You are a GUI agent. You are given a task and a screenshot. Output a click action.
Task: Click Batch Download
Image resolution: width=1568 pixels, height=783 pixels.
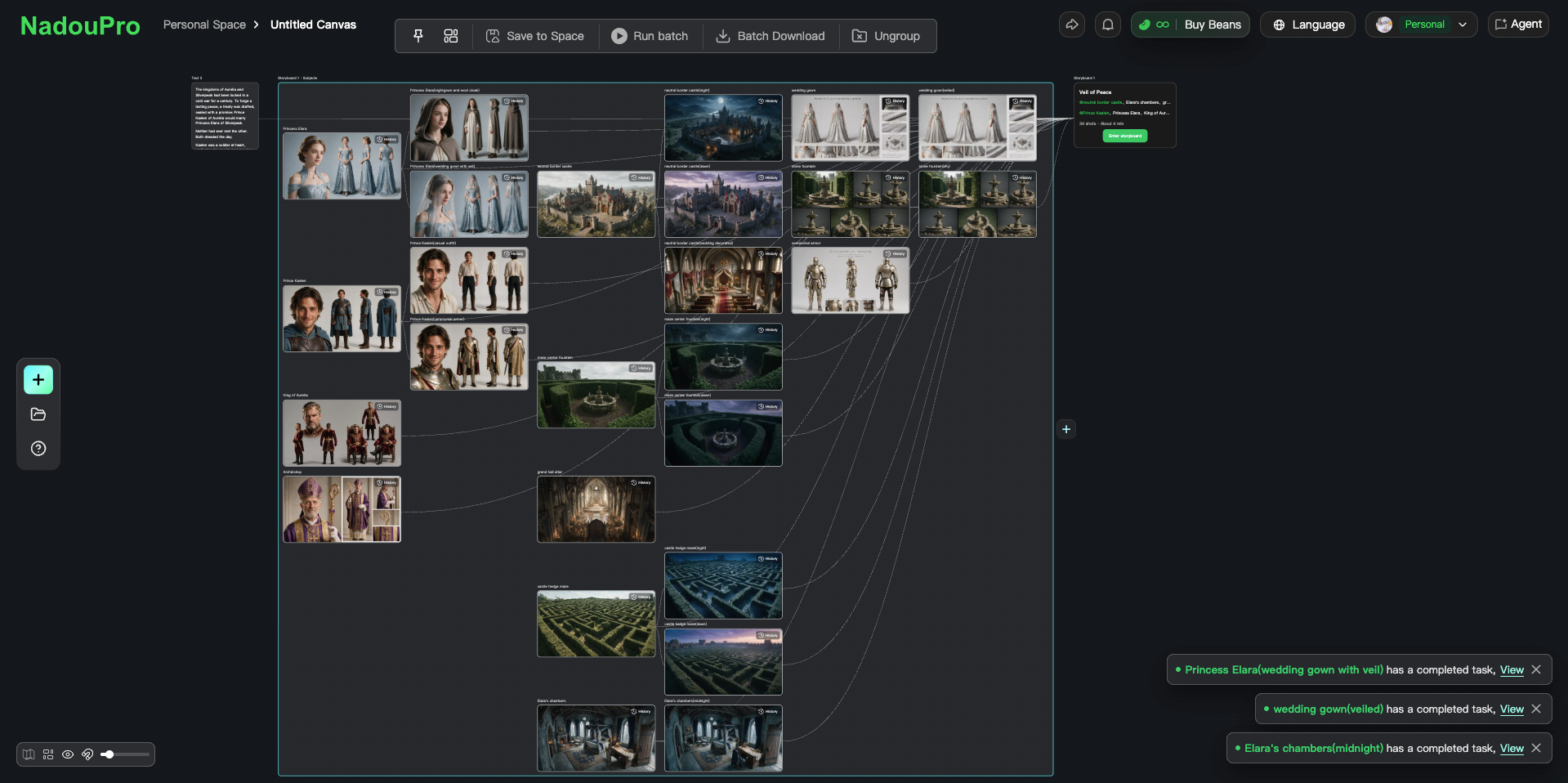[x=771, y=36]
